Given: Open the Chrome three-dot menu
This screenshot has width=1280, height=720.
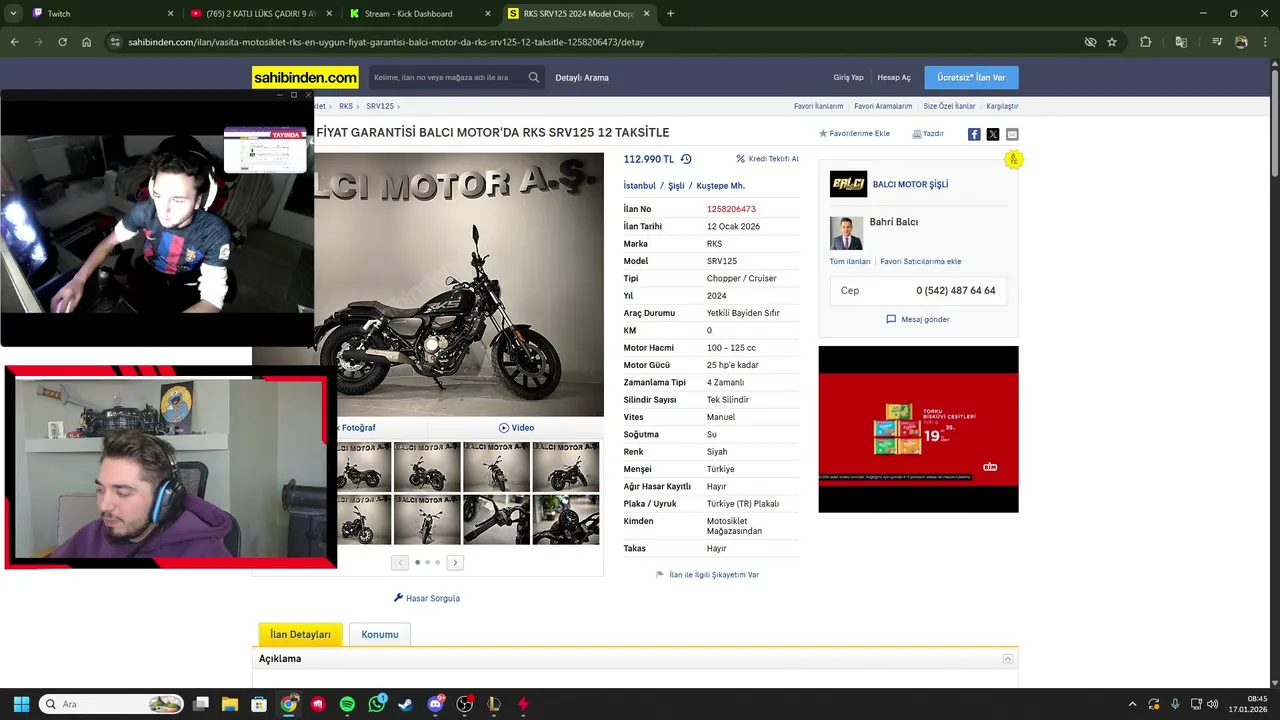Looking at the screenshot, I should click(1265, 42).
